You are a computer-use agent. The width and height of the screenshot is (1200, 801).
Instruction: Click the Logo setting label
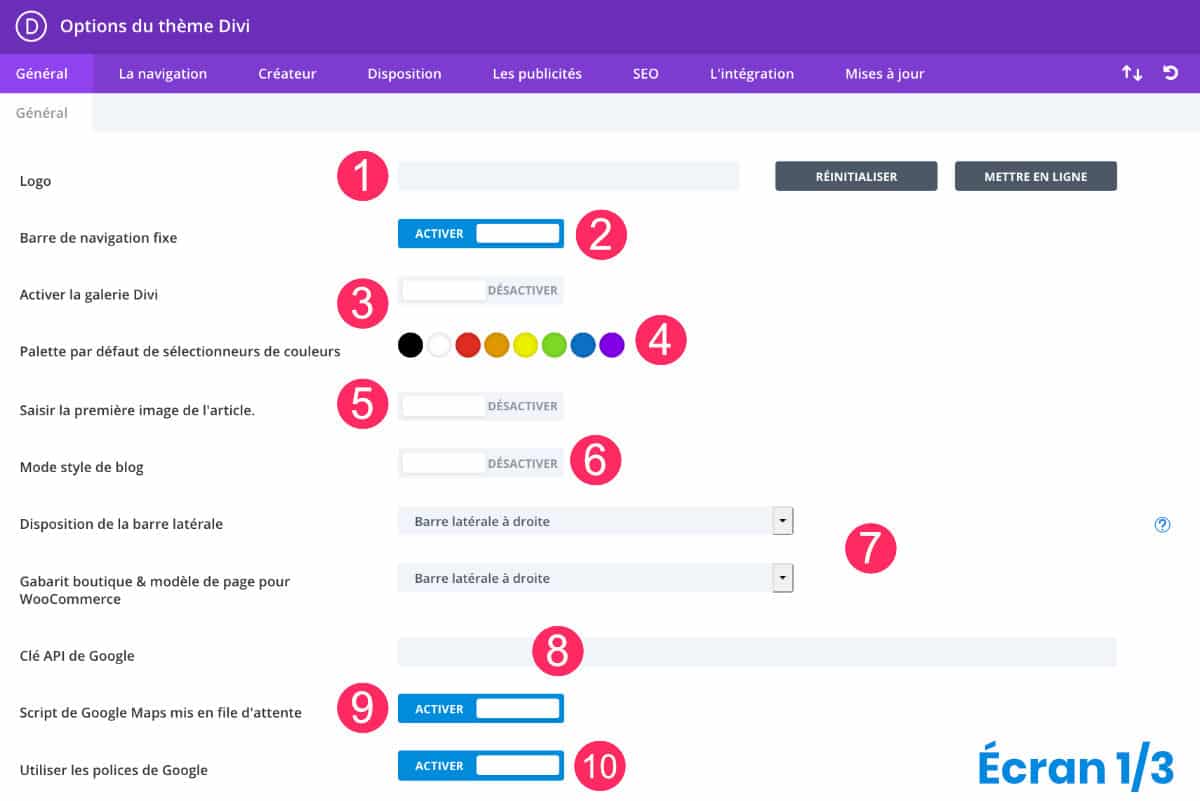[35, 181]
